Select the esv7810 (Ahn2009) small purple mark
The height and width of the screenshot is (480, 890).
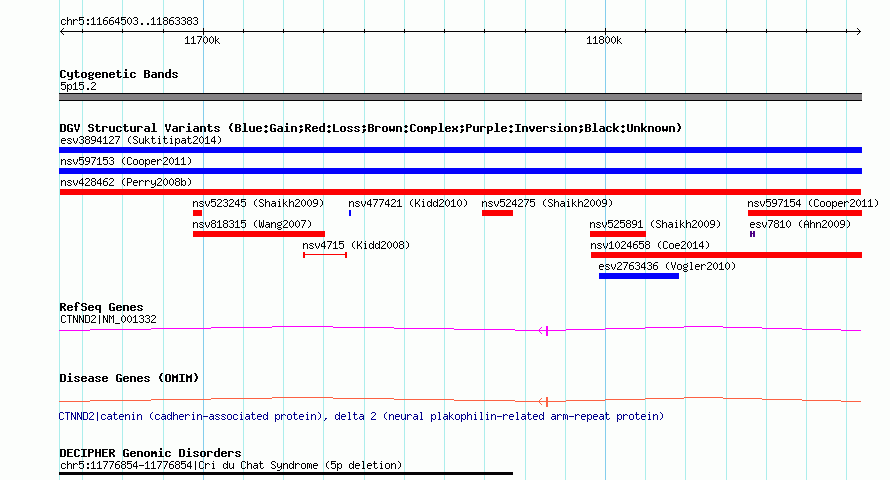(x=752, y=234)
